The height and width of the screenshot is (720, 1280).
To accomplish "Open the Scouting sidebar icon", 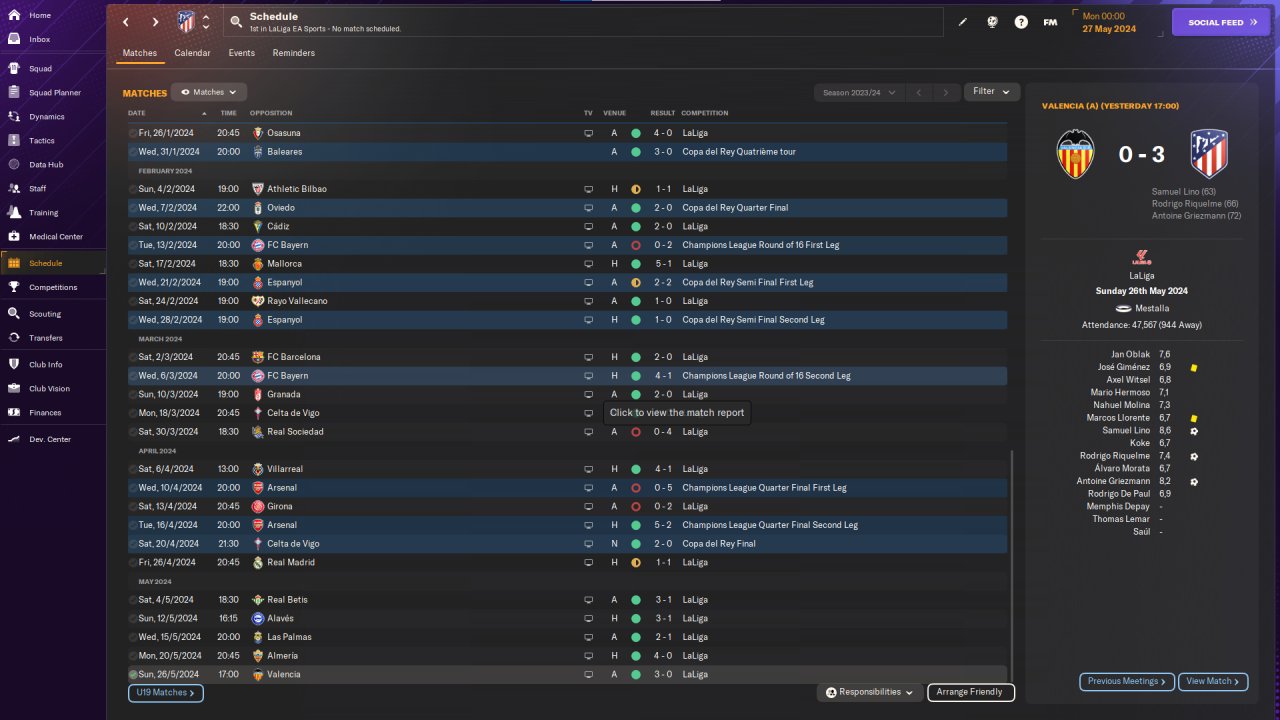I will pyautogui.click(x=14, y=314).
